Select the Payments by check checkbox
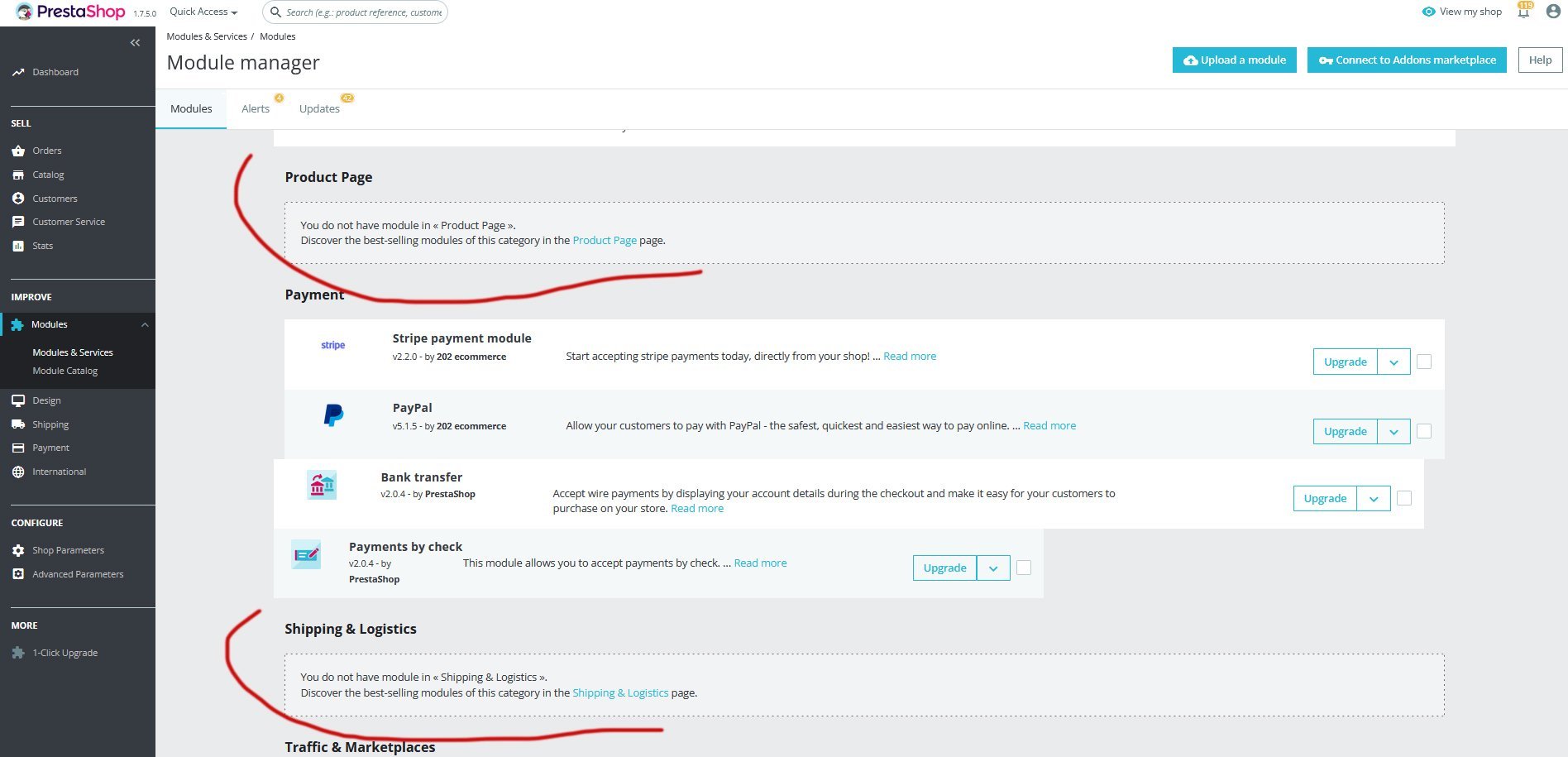Viewport: 1568px width, 757px height. [x=1024, y=568]
